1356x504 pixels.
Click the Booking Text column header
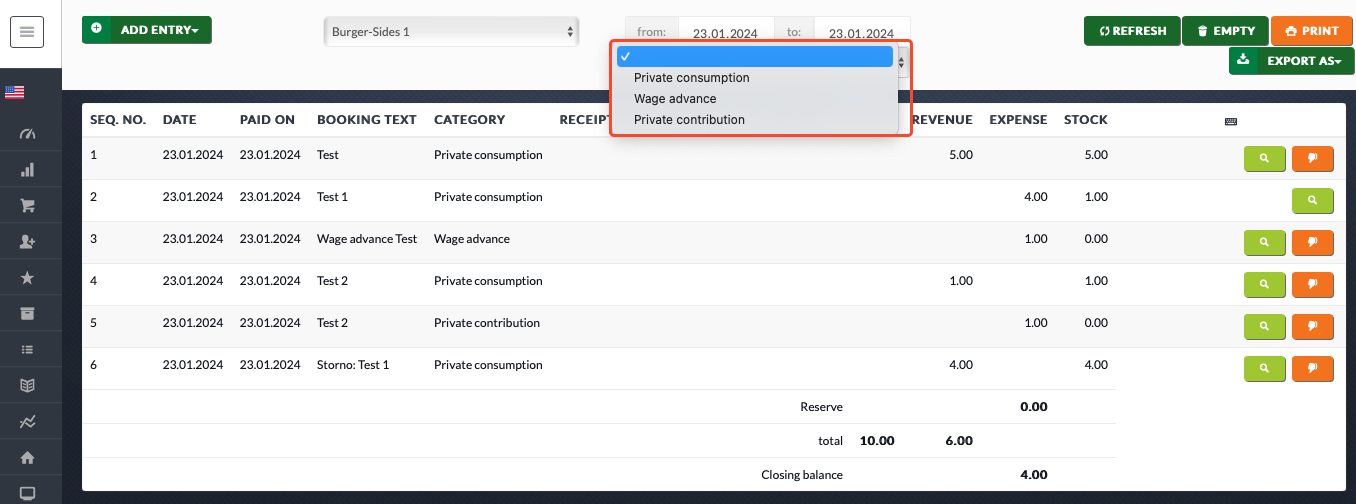click(367, 120)
